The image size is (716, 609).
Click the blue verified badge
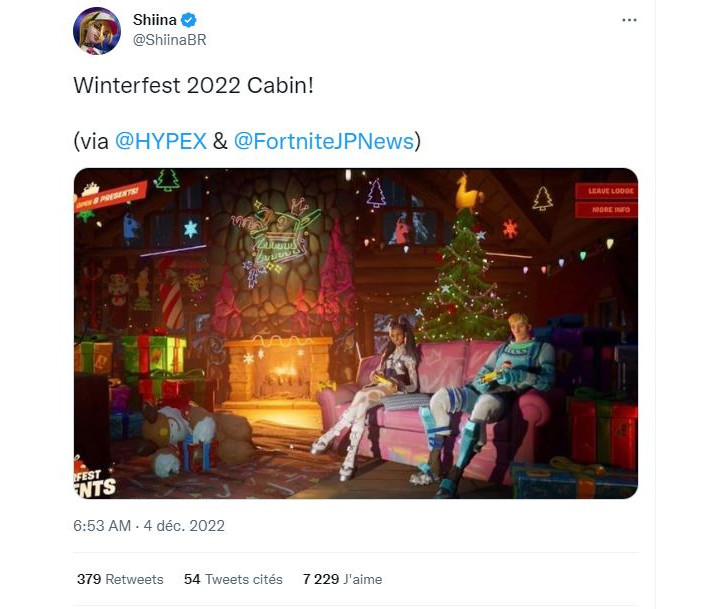click(x=190, y=20)
